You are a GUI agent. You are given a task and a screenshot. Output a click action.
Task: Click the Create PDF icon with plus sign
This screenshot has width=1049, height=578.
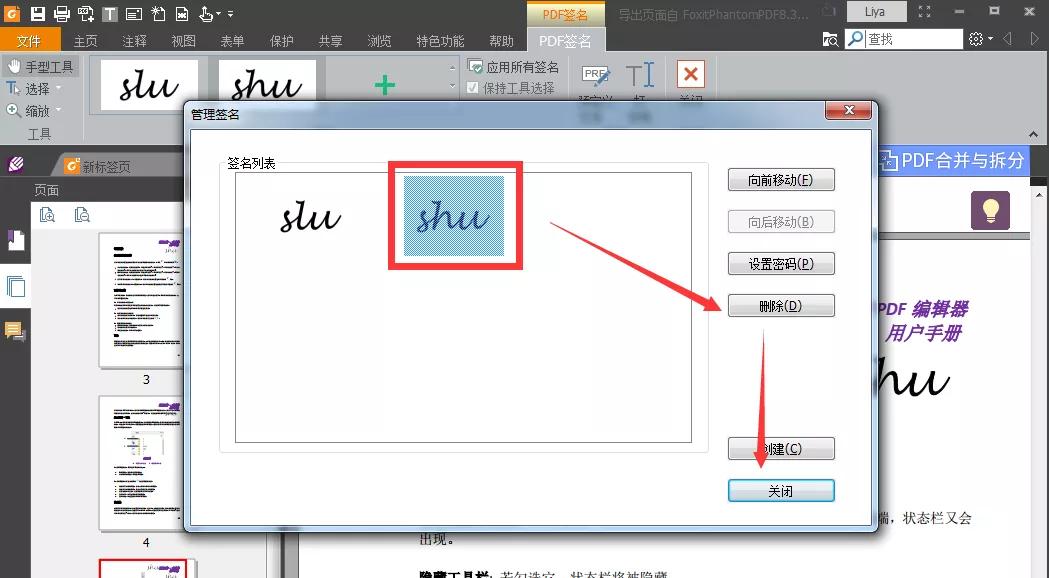tap(86, 13)
